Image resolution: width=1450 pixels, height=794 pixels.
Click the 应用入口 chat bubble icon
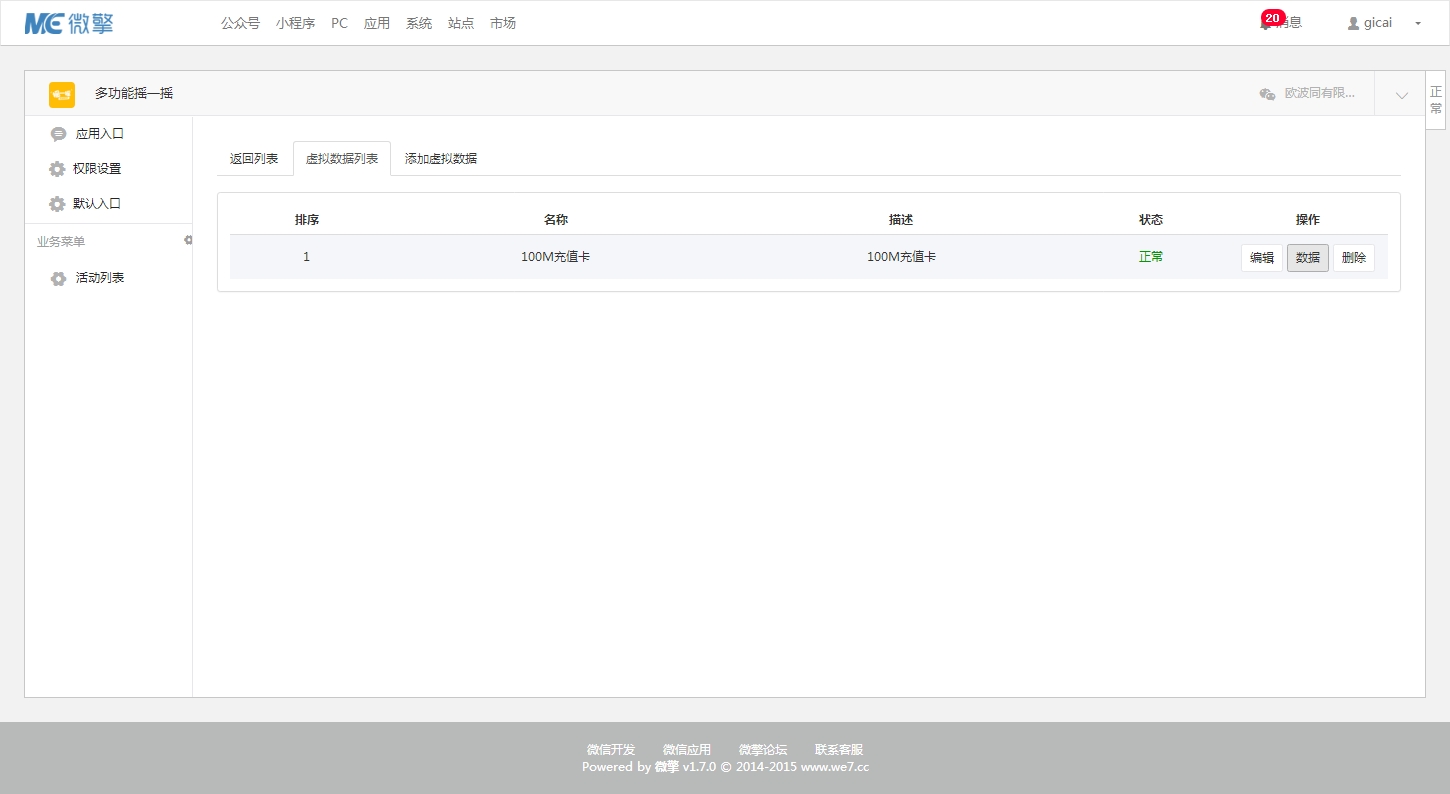point(58,134)
